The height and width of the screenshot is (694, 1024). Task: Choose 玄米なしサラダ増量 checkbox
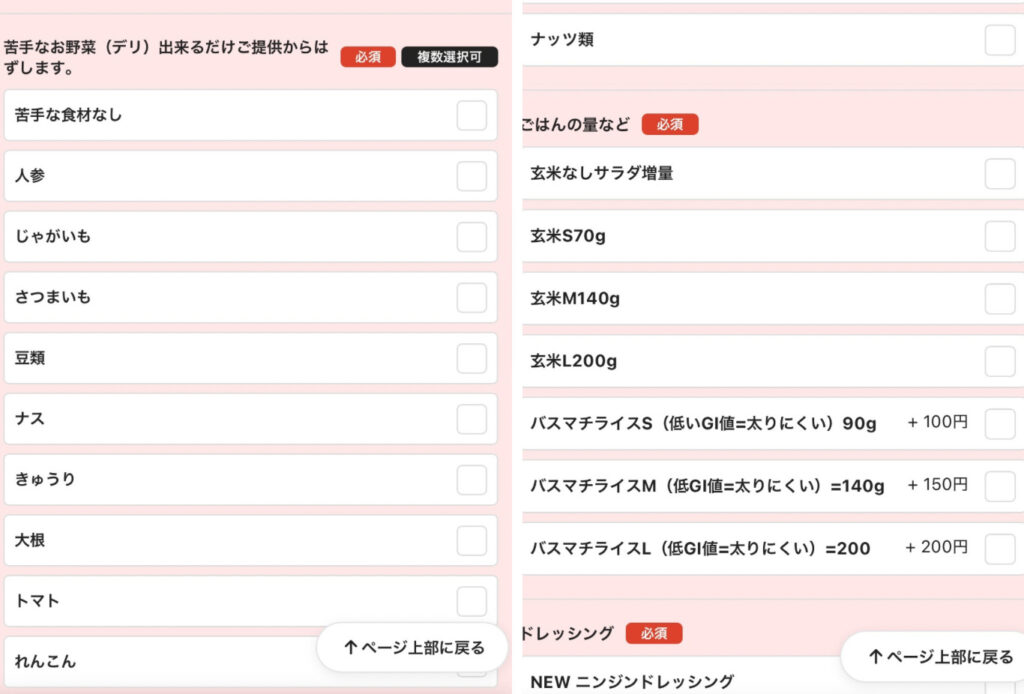click(x=999, y=173)
